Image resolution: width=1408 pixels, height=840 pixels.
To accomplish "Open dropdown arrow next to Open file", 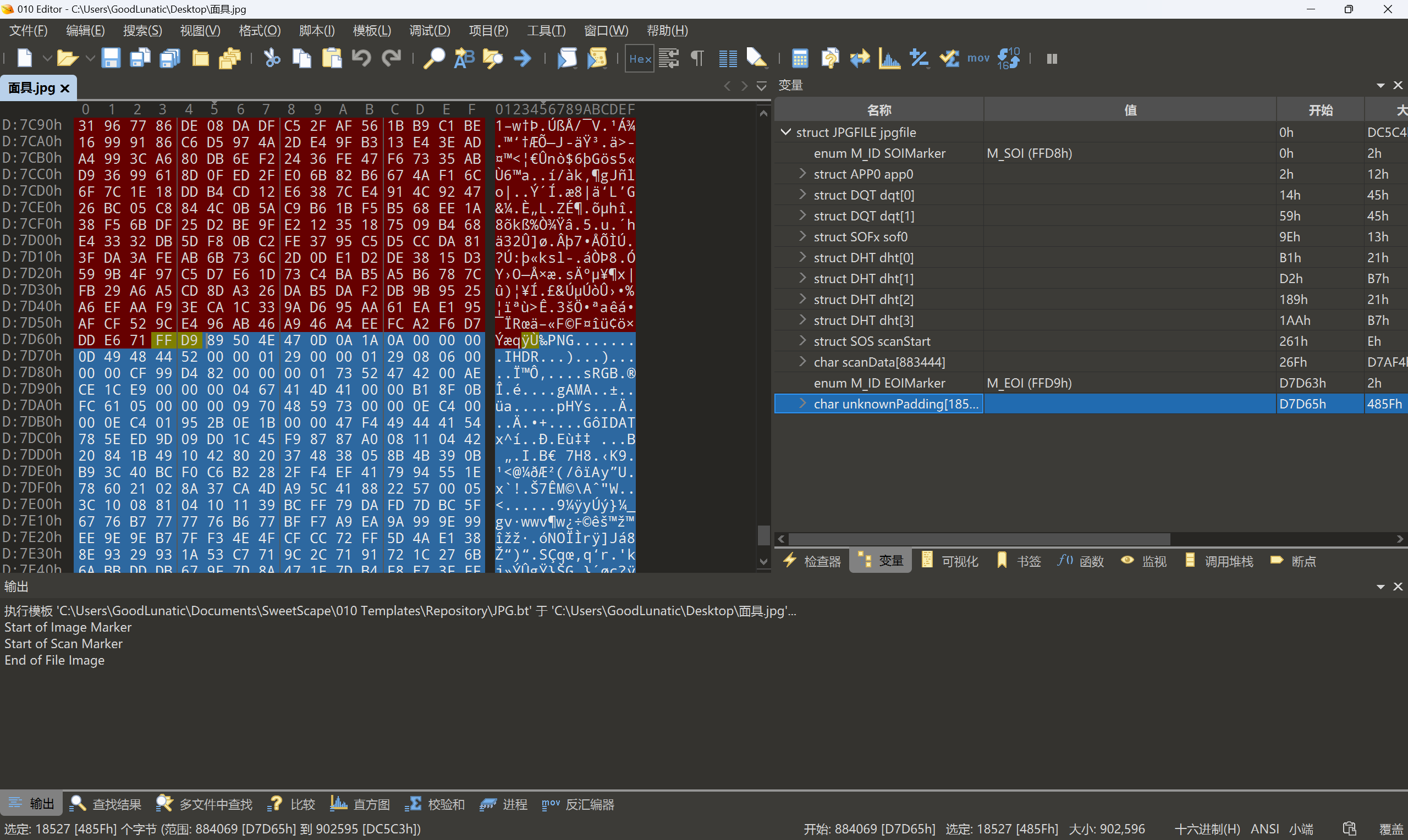I will [90, 58].
